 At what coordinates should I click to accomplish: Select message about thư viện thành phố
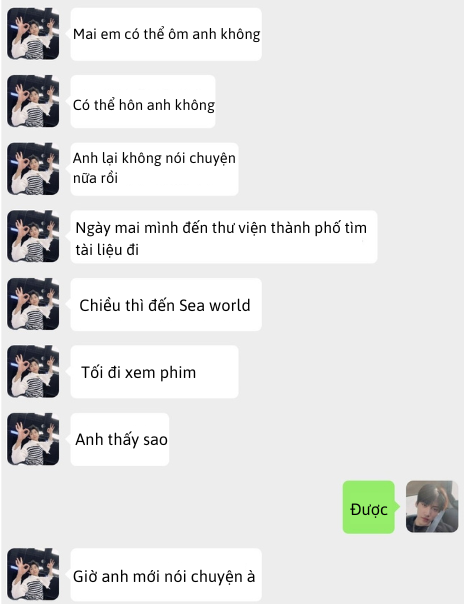[x=224, y=237]
